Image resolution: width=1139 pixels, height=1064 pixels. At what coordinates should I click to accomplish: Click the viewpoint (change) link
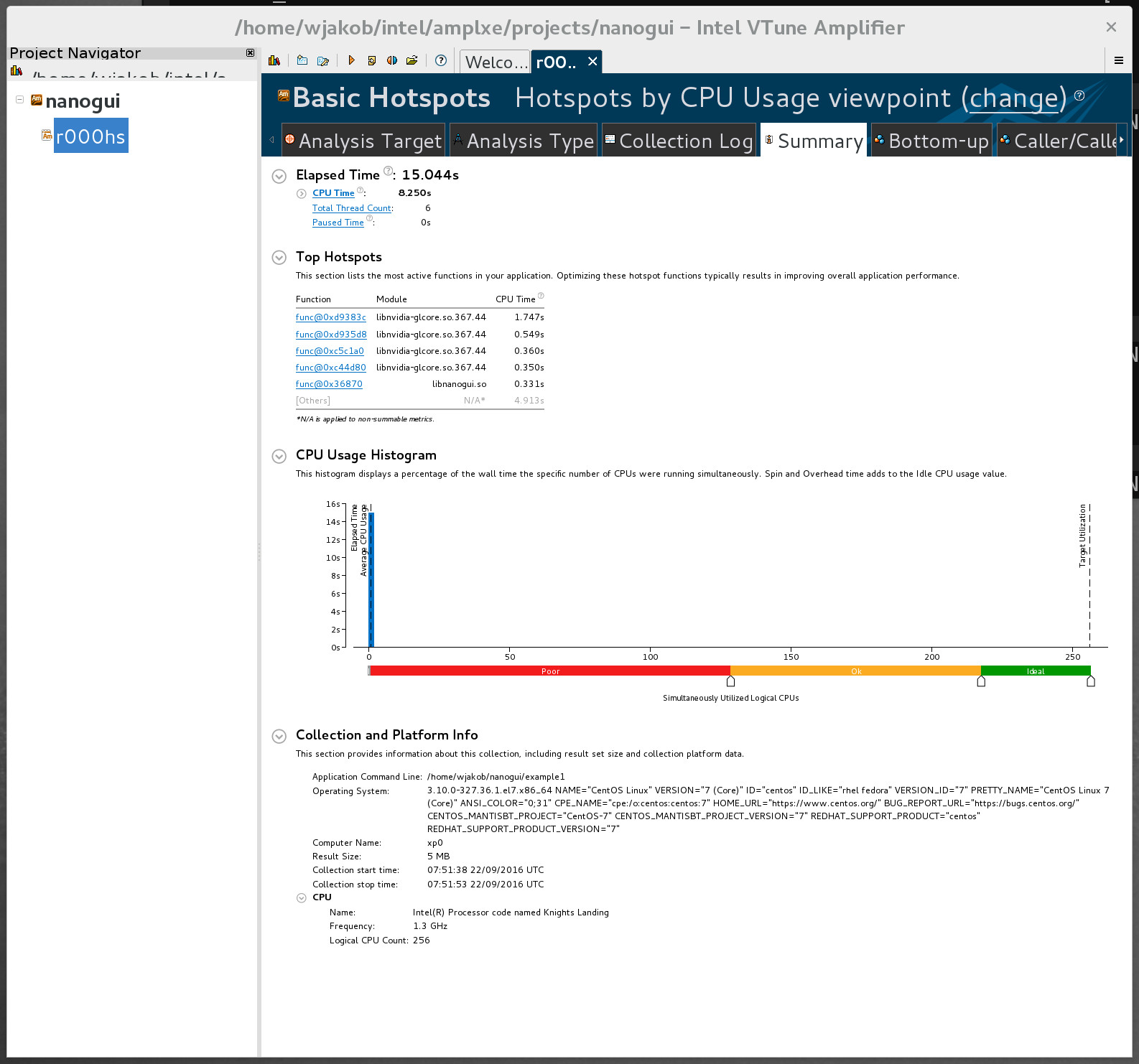[x=1014, y=98]
